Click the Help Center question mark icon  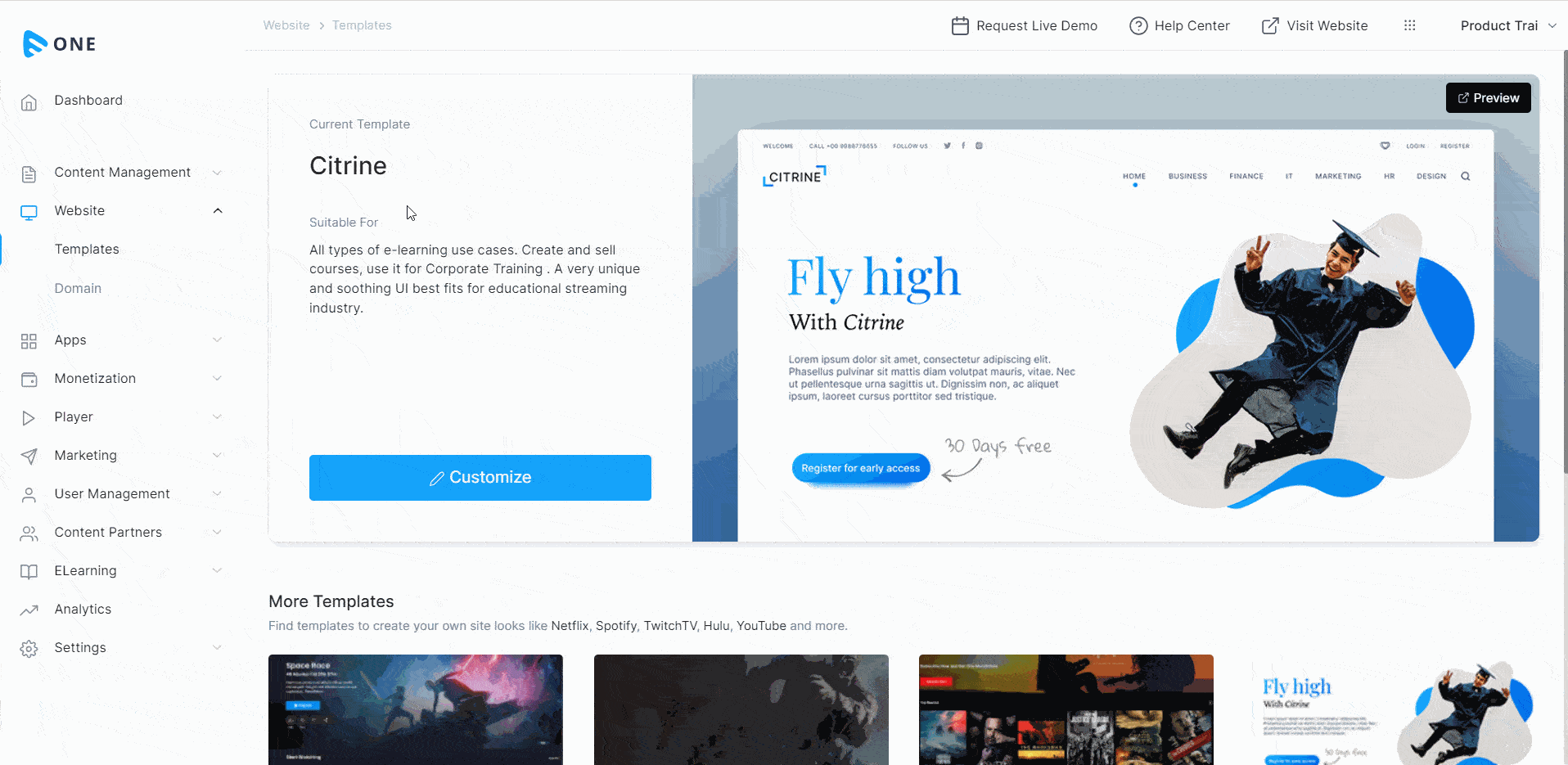[x=1138, y=26]
